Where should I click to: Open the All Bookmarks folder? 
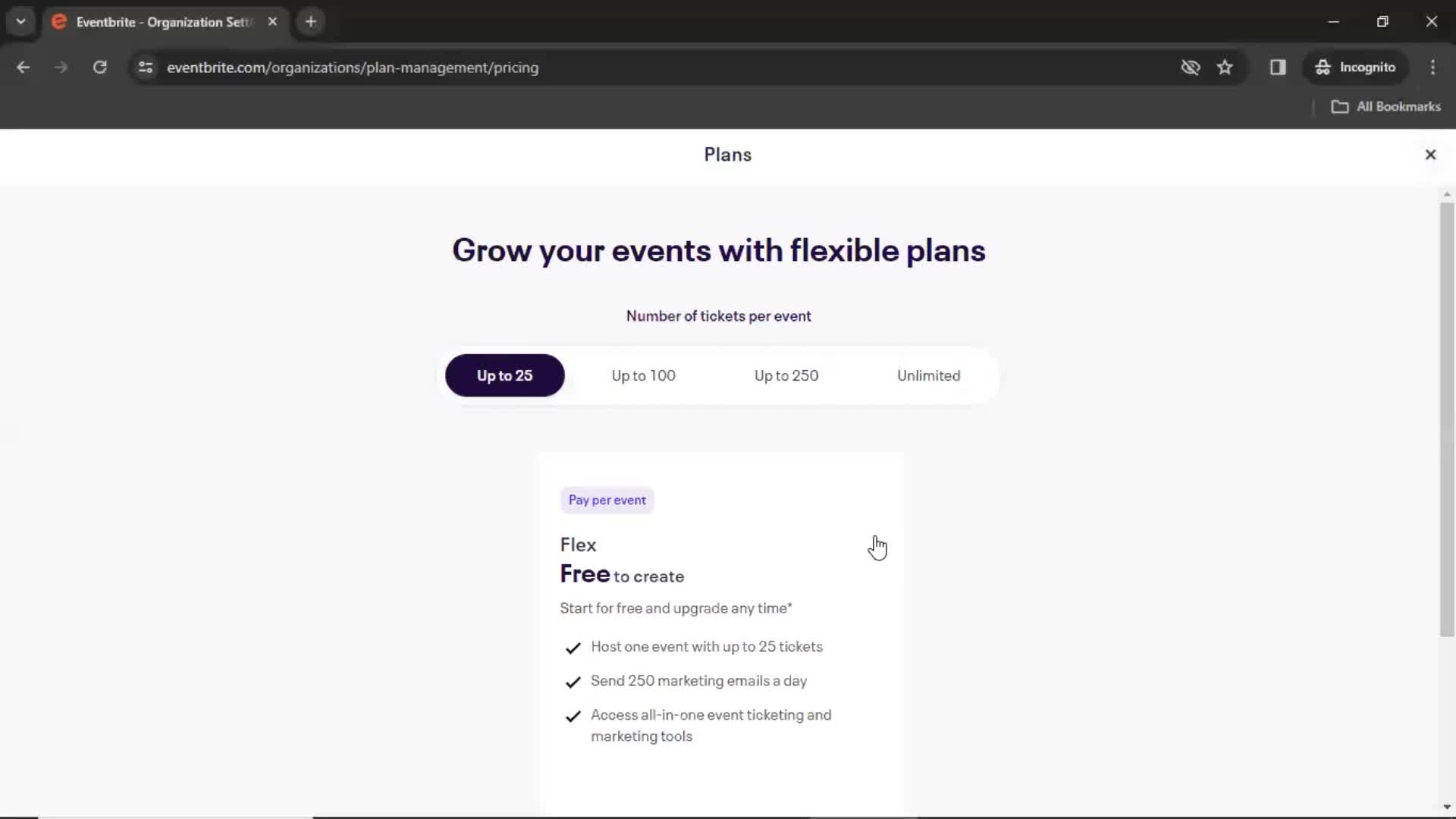(1386, 107)
